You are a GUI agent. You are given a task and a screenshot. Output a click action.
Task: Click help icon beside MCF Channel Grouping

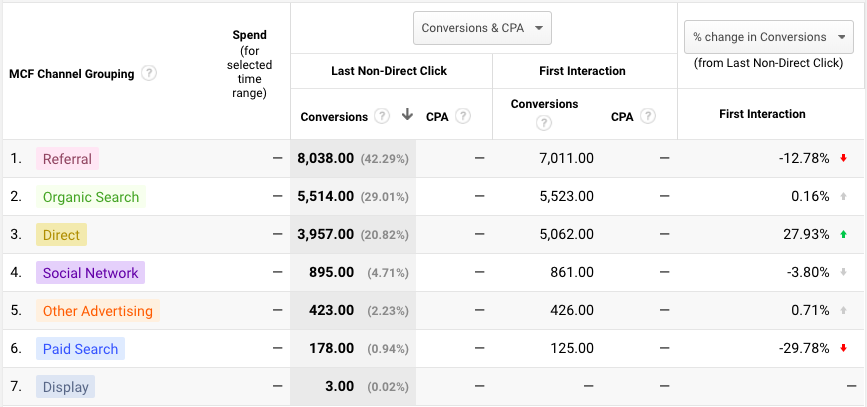[149, 73]
